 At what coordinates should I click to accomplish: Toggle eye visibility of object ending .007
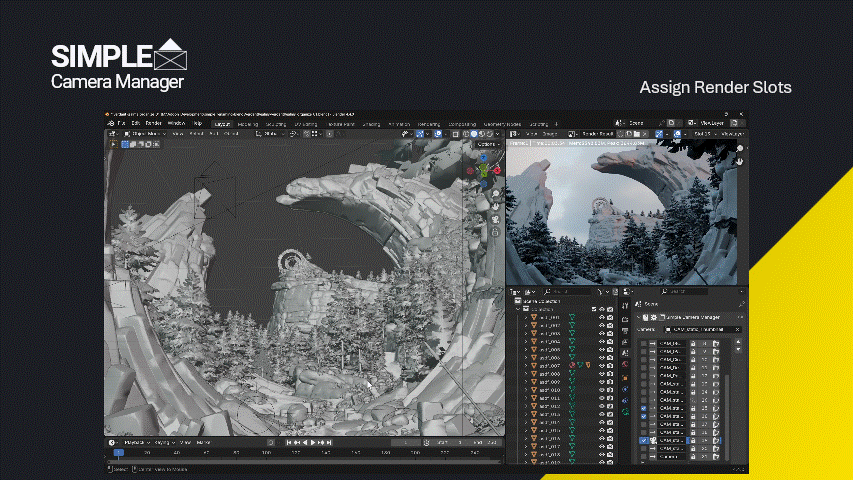[x=602, y=366]
